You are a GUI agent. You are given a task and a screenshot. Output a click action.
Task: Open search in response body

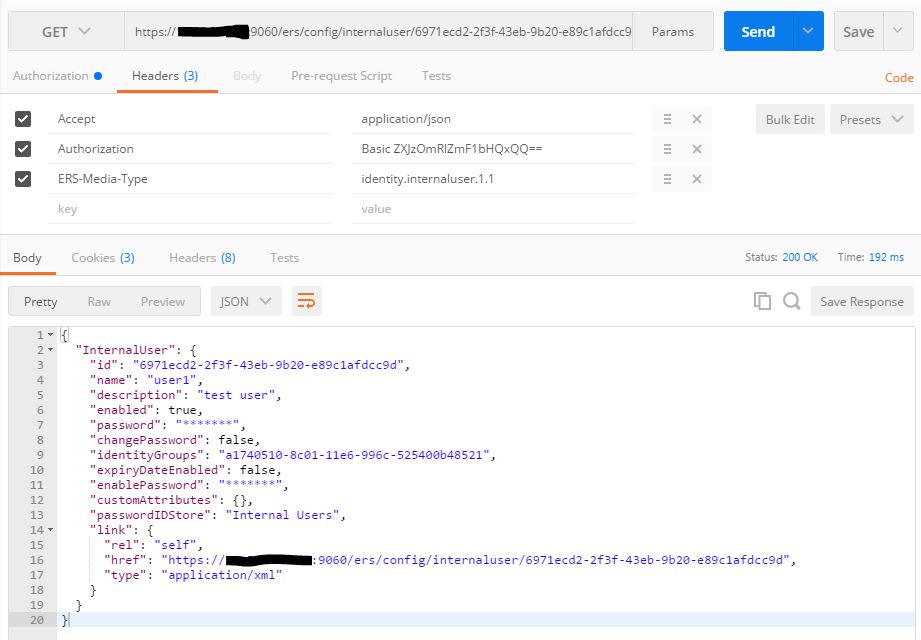coord(791,301)
